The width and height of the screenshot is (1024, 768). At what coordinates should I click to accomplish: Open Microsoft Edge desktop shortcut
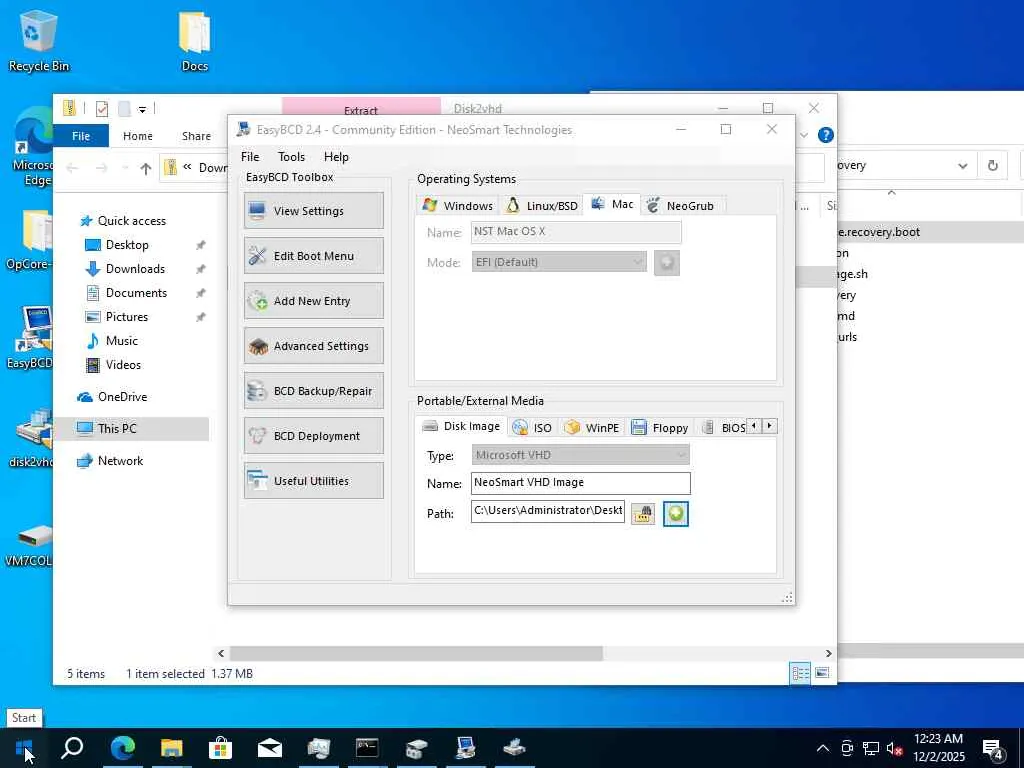pyautogui.click(x=33, y=147)
